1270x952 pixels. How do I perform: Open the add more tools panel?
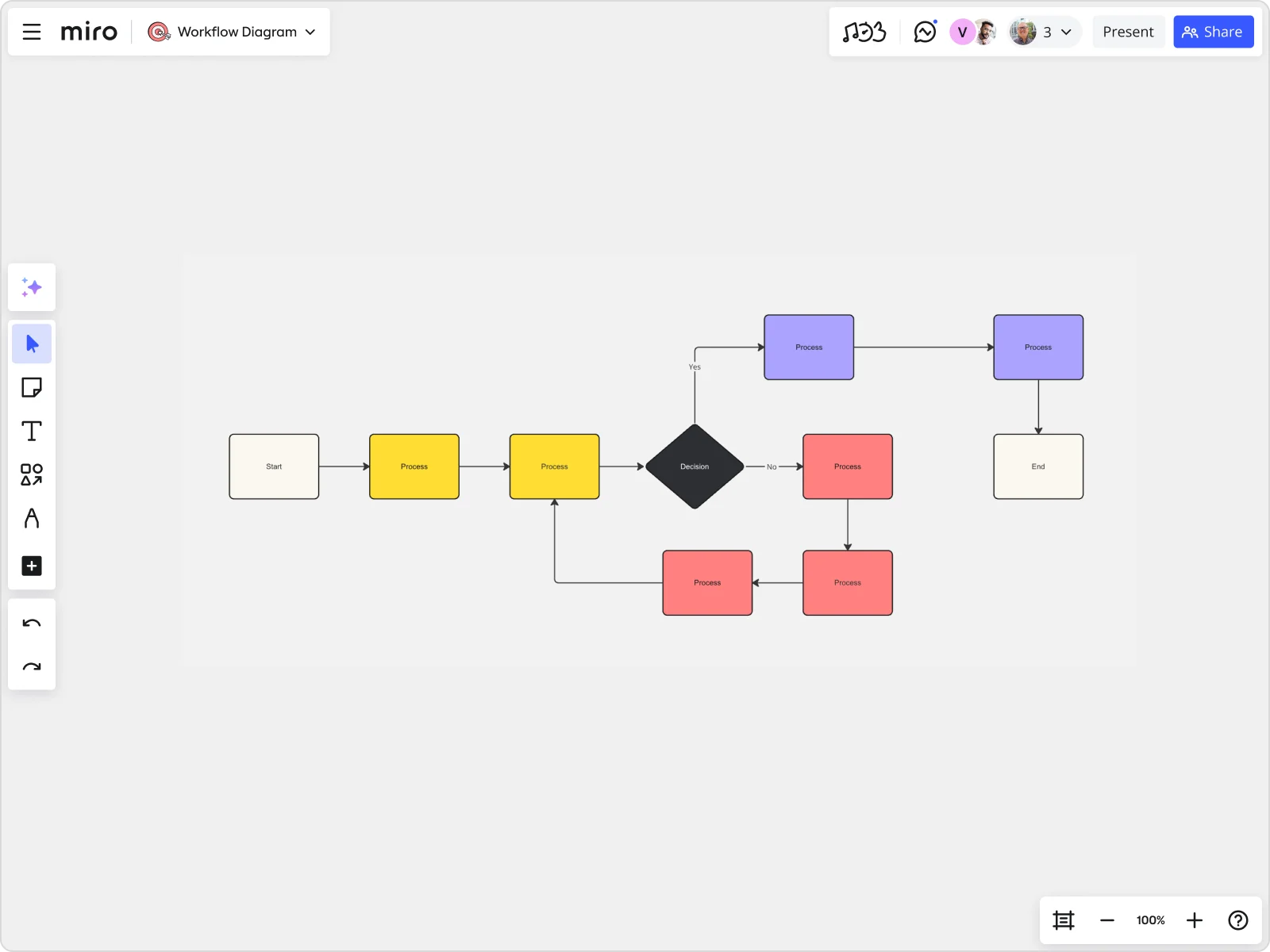32,566
